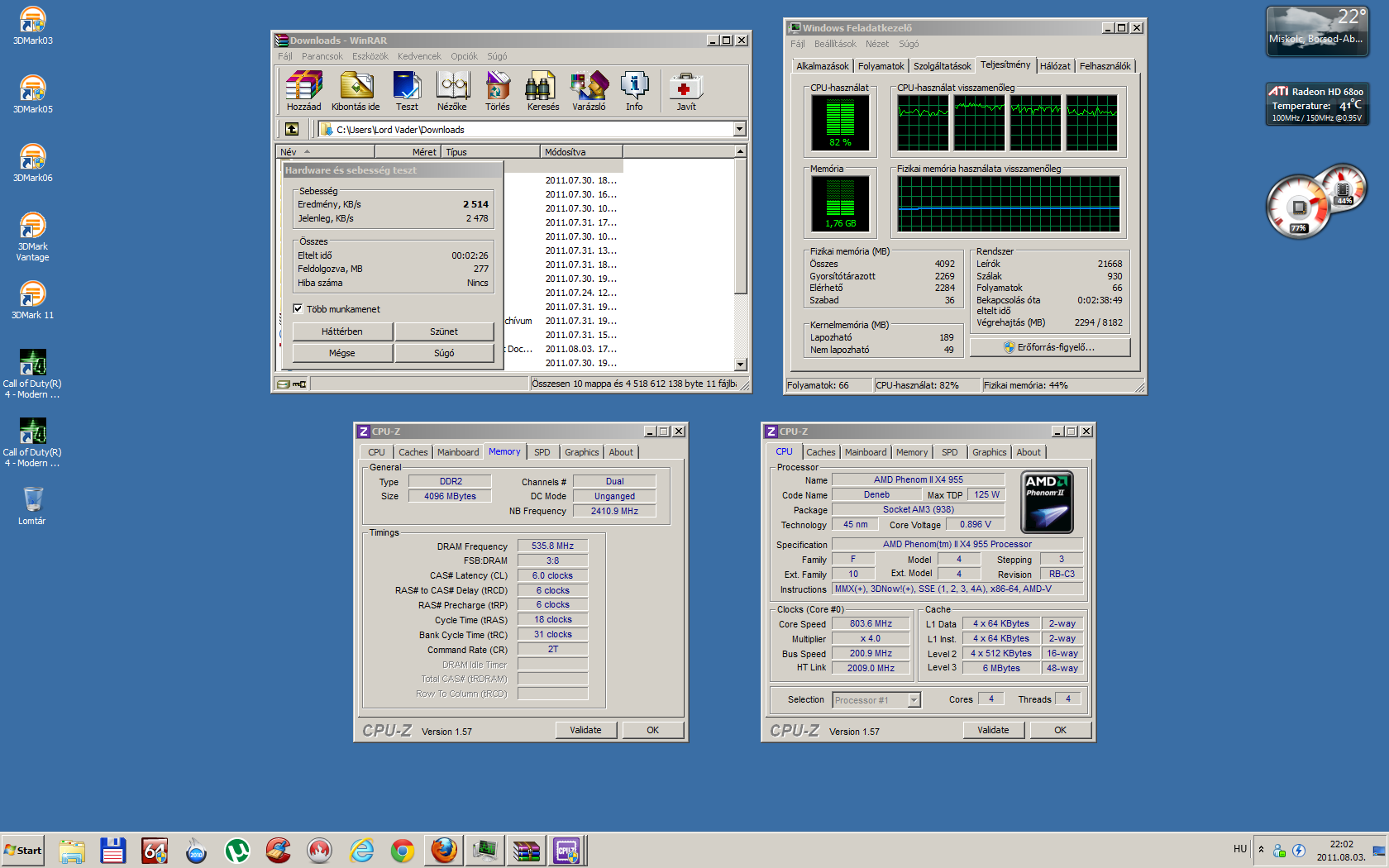Screen dimensions: 1389x868
Task: Click the Windows Explorer taskbar icon
Action: click(72, 850)
